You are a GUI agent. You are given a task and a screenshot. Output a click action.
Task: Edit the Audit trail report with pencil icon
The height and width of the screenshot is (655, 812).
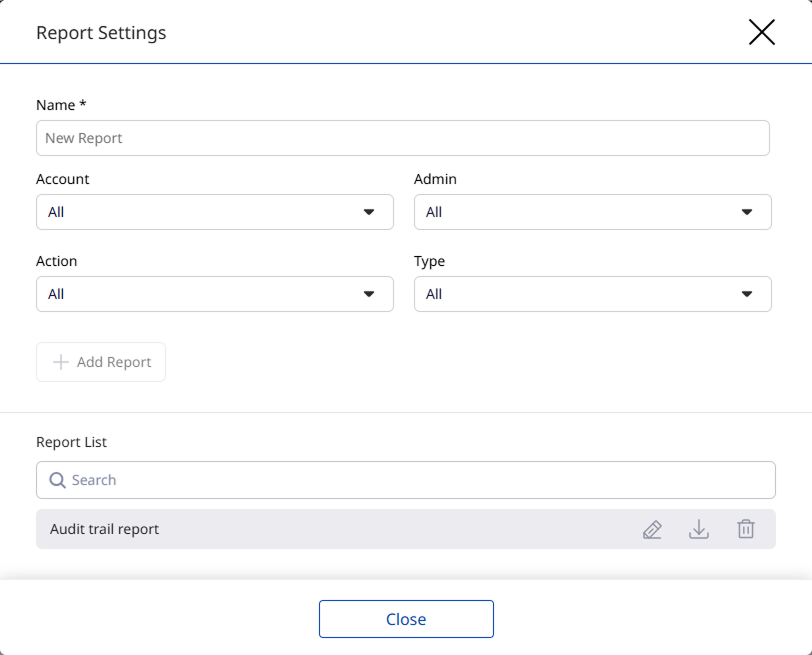[652, 530]
